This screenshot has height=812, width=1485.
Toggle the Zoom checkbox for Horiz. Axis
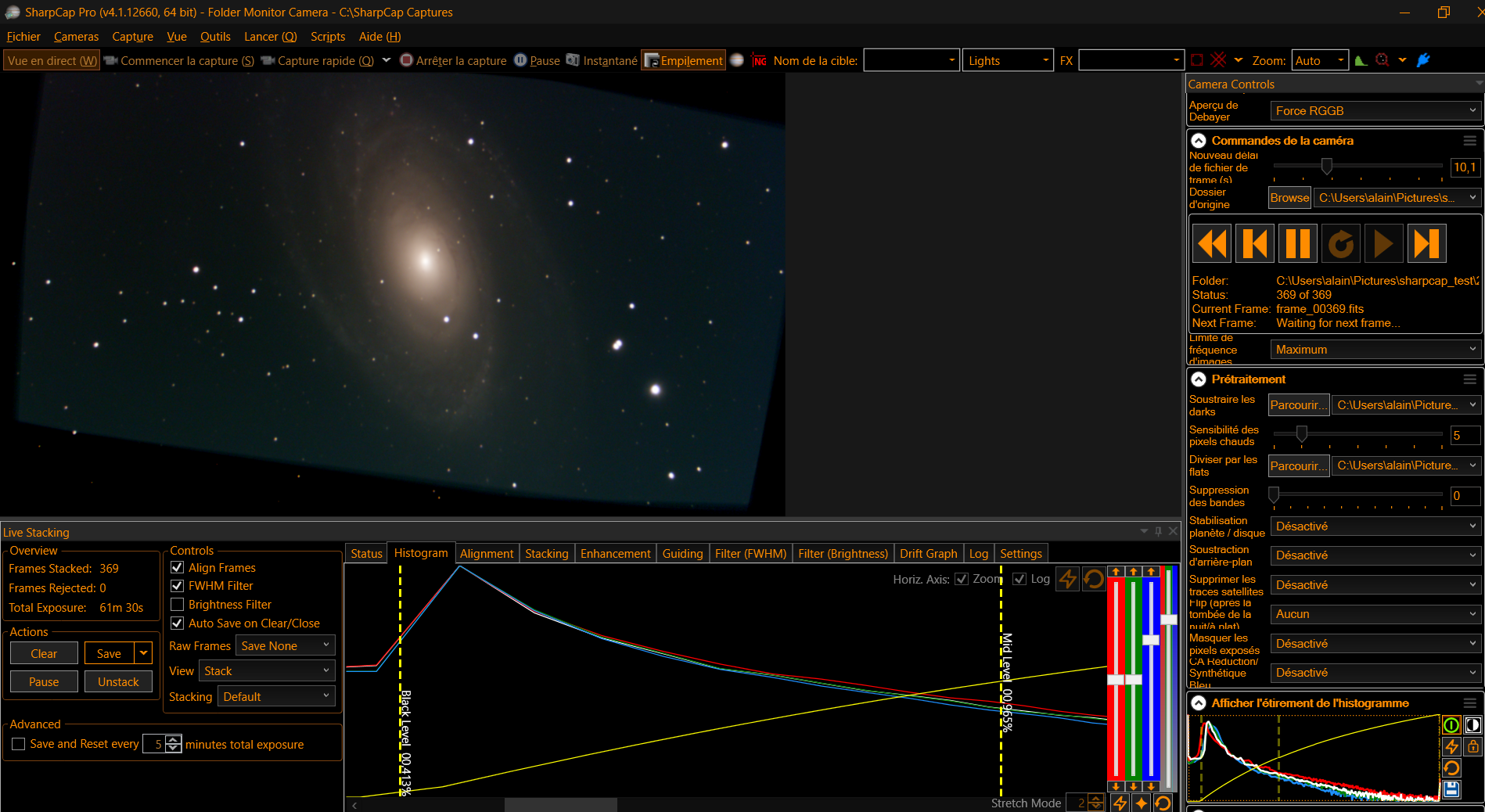point(962,579)
